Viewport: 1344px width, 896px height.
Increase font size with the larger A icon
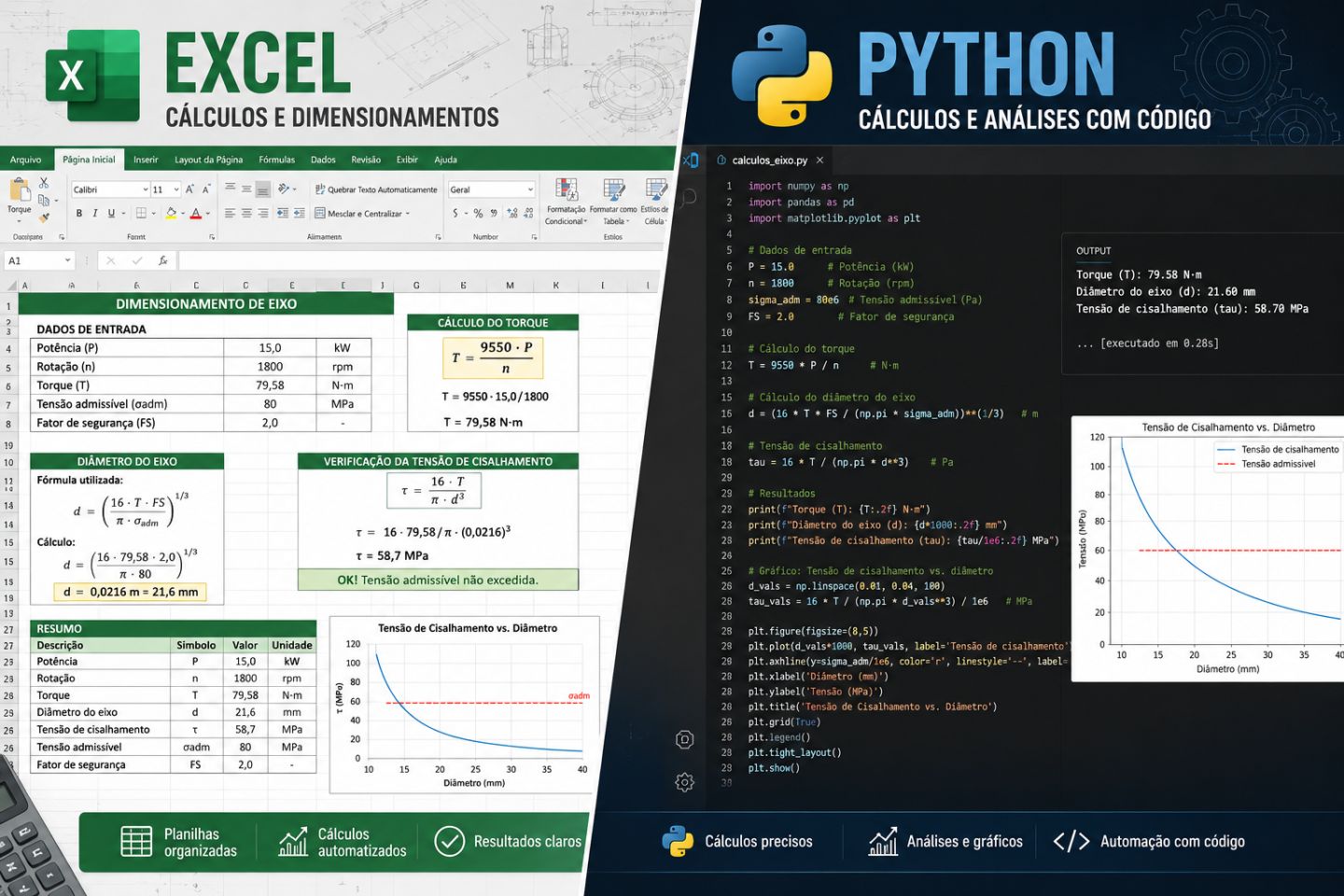[189, 189]
